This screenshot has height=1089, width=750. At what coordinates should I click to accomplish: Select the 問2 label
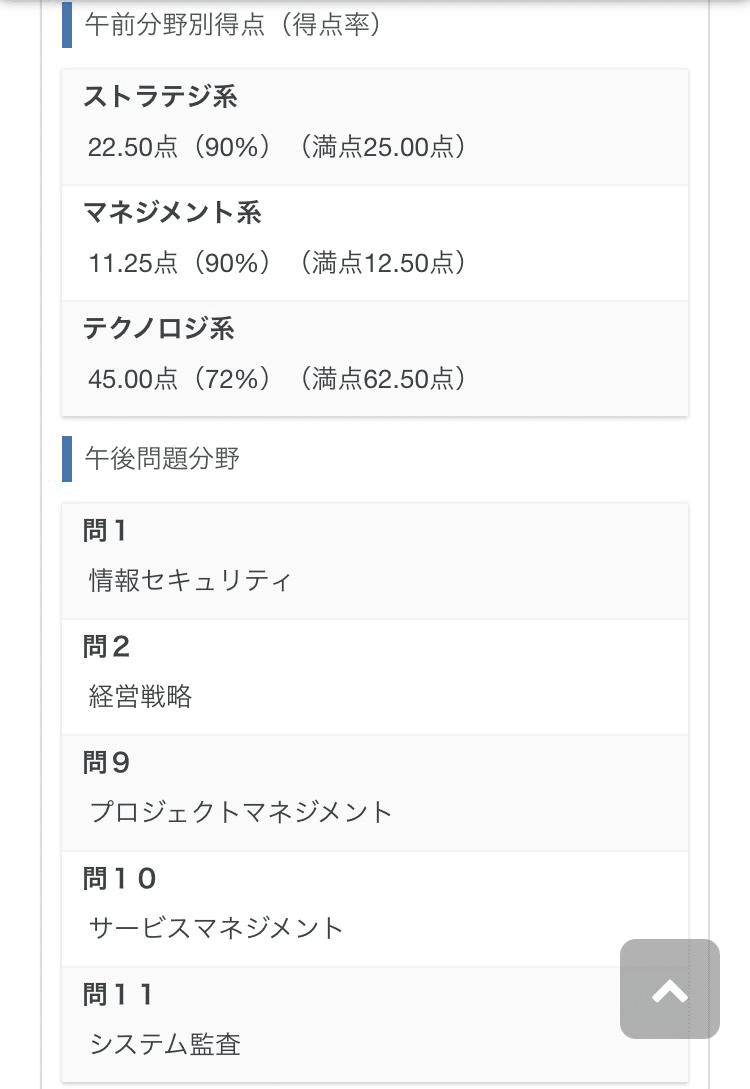click(107, 647)
